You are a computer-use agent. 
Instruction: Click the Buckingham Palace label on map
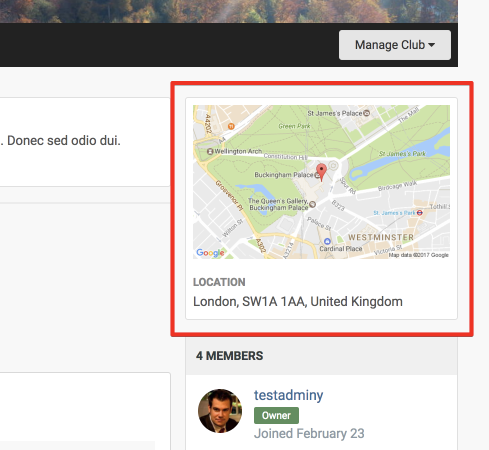[284, 175]
